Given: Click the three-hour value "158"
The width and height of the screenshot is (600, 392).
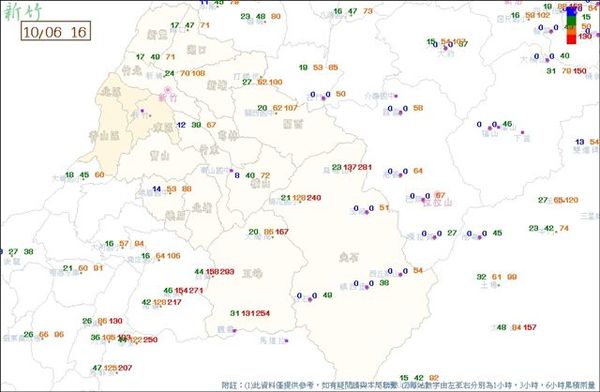Looking at the screenshot, I should click(212, 272).
